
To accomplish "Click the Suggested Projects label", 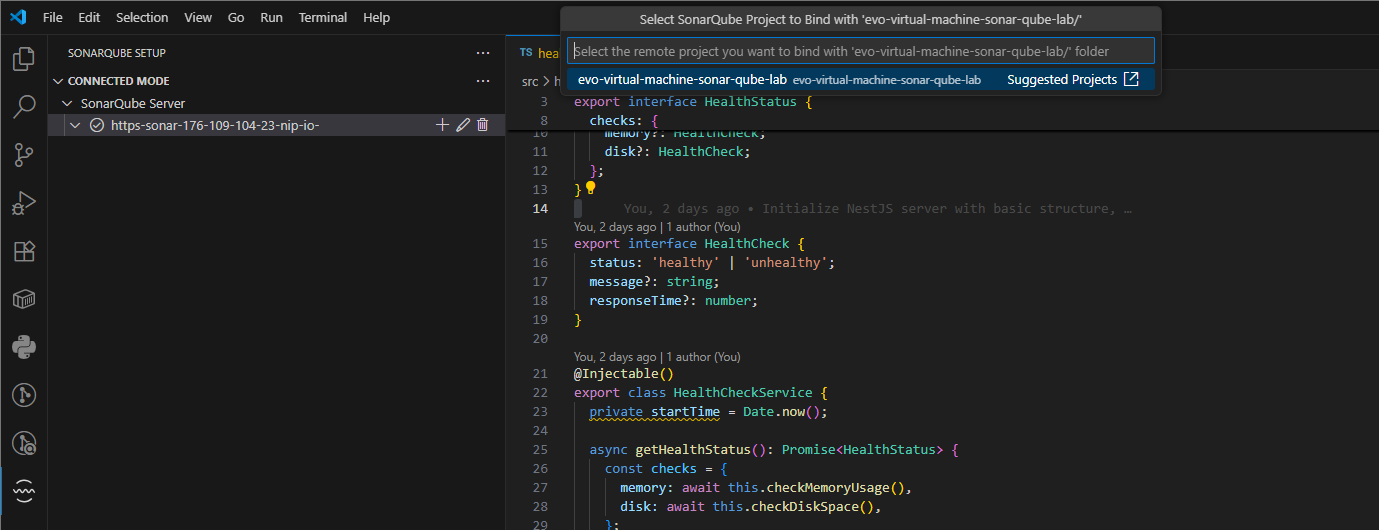I will coord(1062,79).
